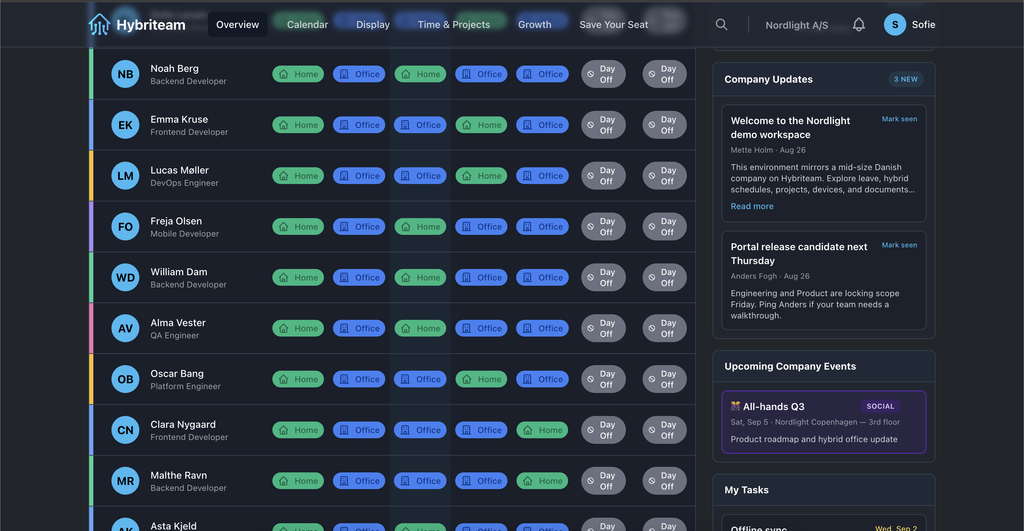Screen dimensions: 1024x531
Task: Click Noah Berg's first Home status pill
Action: coord(298,74)
